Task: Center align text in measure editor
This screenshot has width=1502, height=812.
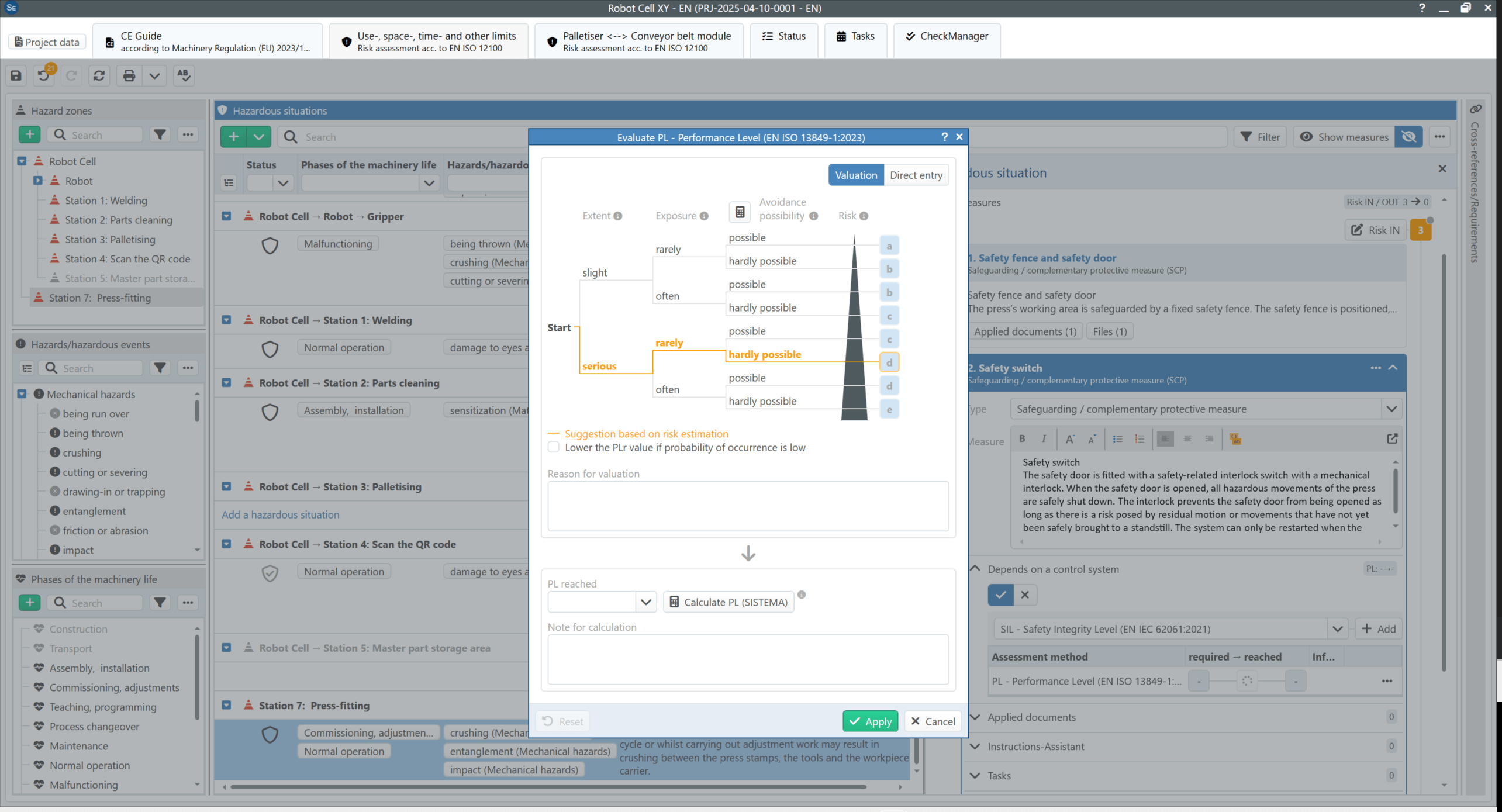Action: point(1187,438)
